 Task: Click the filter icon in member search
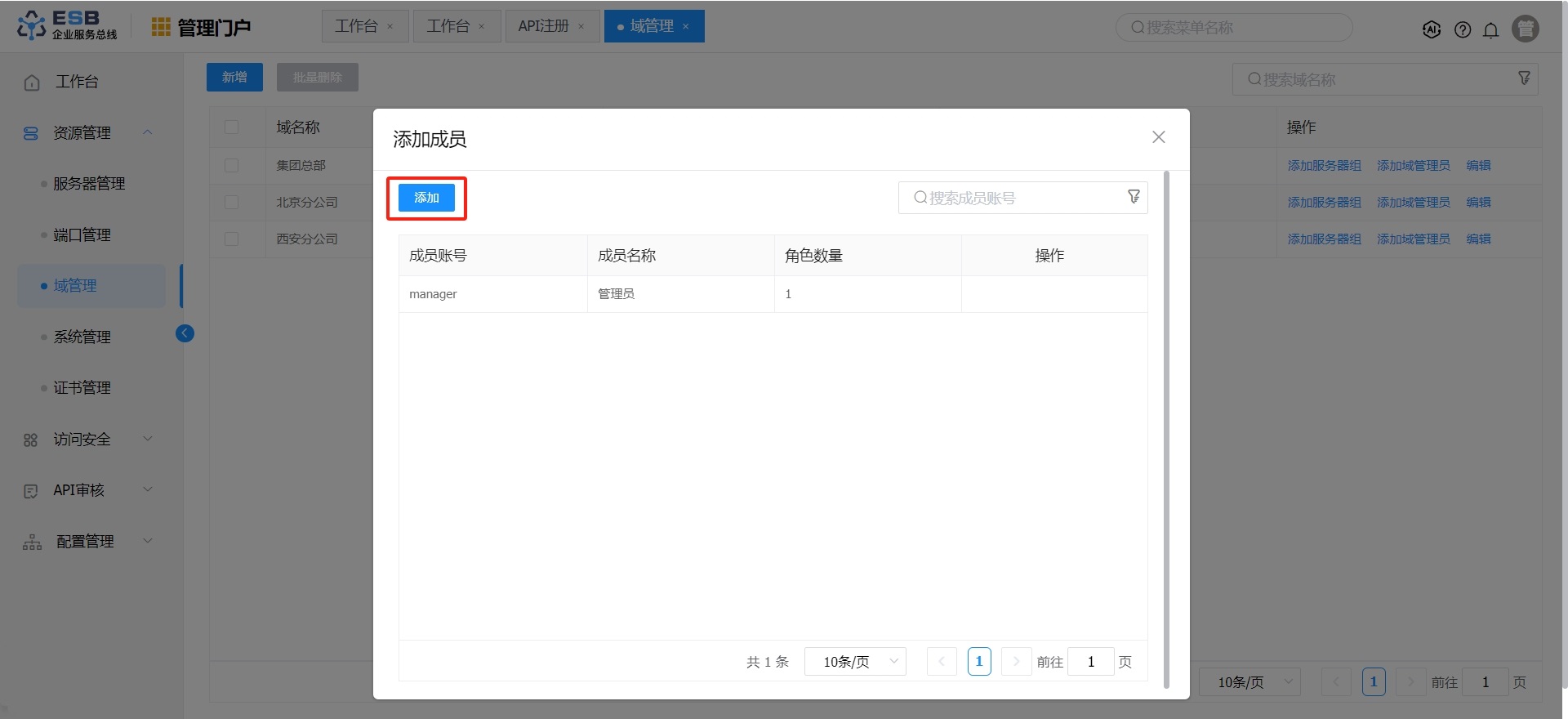click(1134, 197)
